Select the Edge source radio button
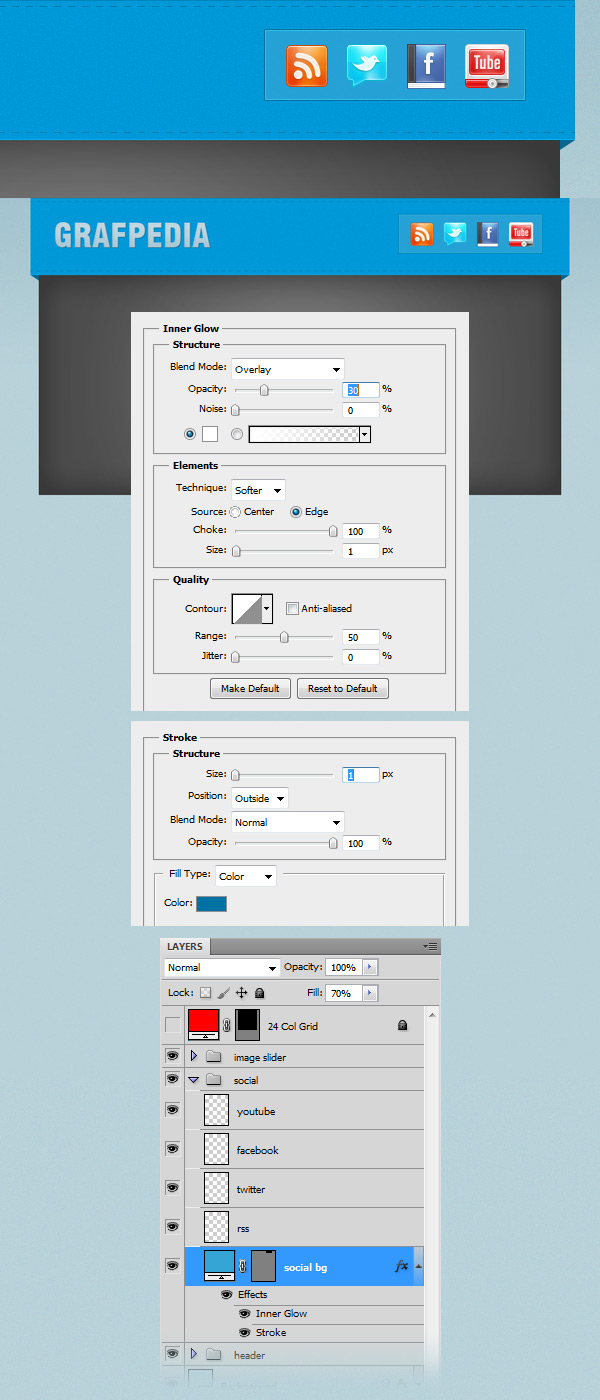 pos(296,512)
